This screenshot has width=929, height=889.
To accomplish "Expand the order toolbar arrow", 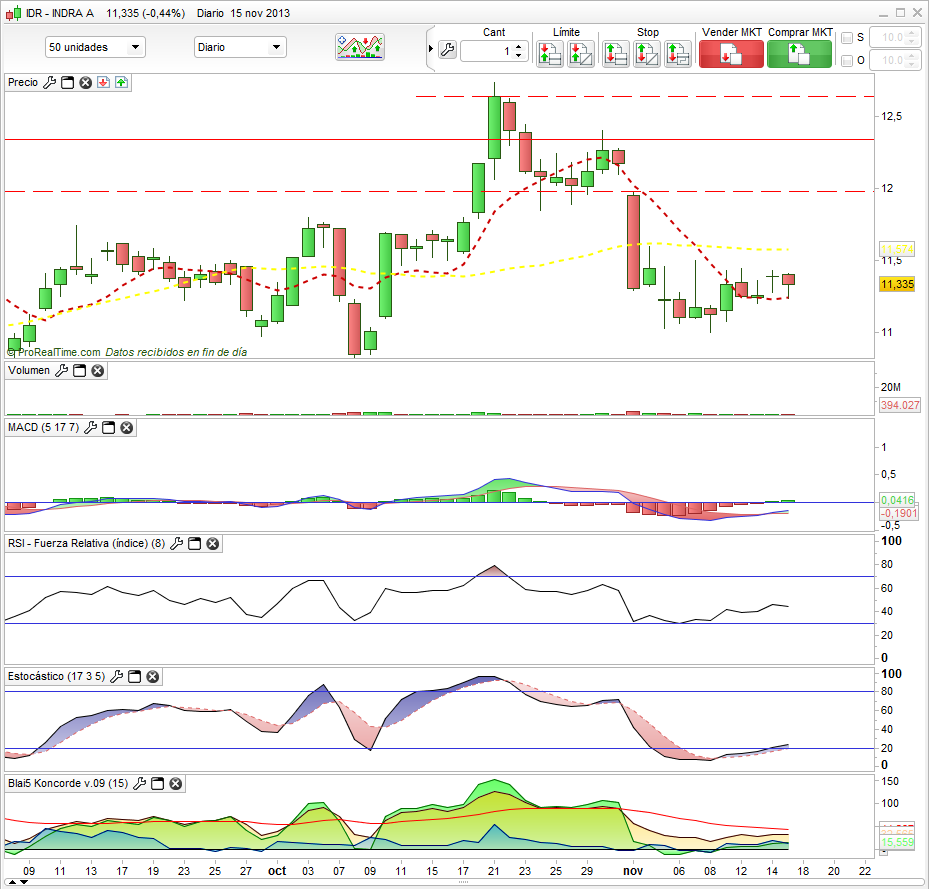I will 431,49.
